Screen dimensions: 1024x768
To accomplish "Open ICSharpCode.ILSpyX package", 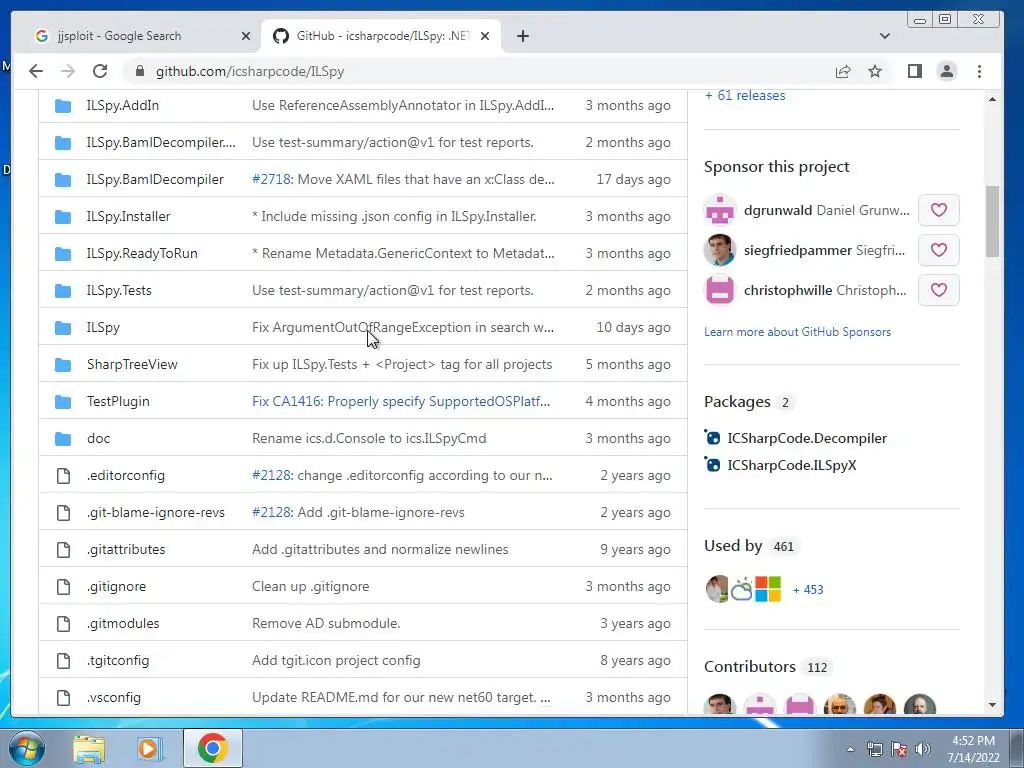I will point(792,465).
